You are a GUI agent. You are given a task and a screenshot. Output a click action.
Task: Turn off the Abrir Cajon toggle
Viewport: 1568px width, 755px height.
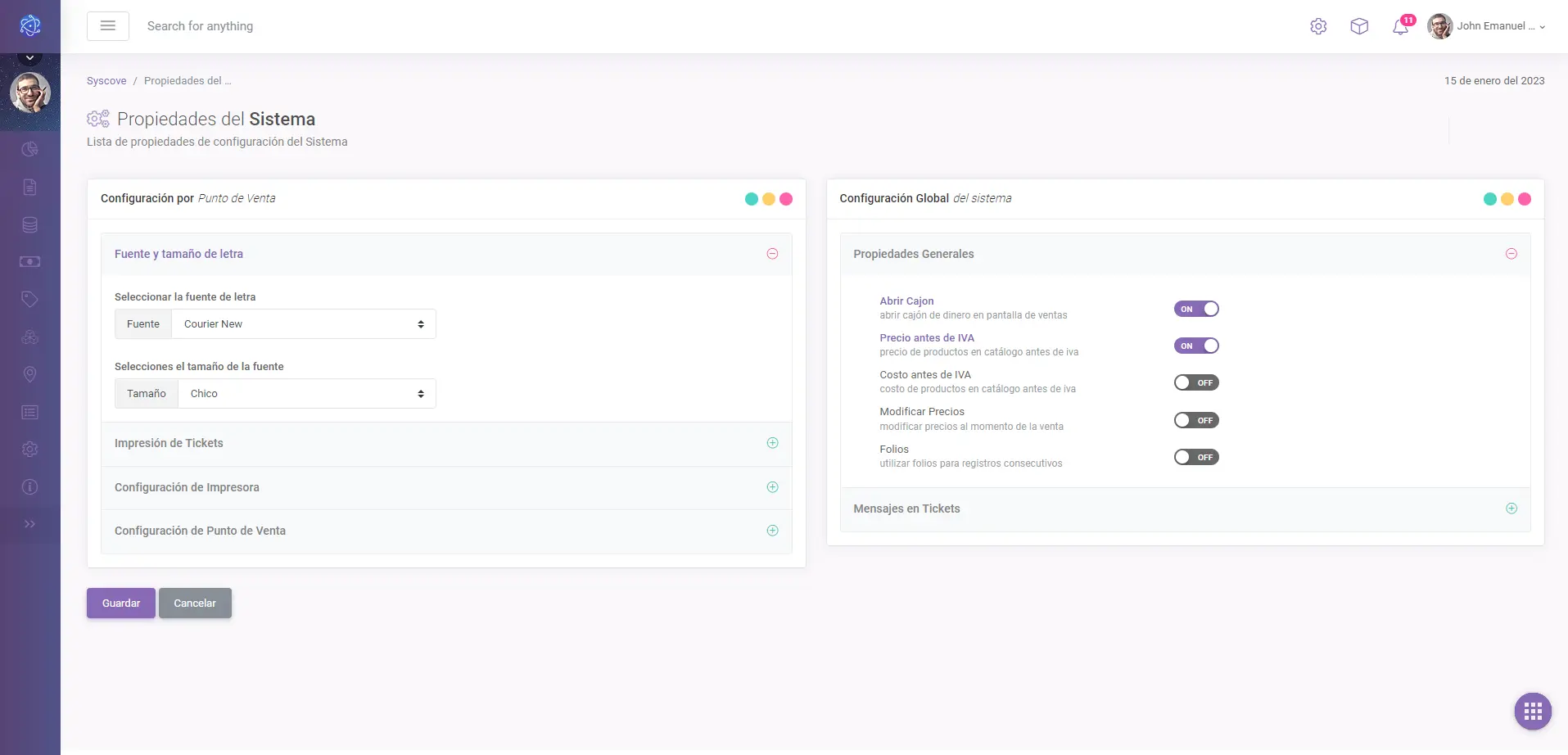(1196, 309)
